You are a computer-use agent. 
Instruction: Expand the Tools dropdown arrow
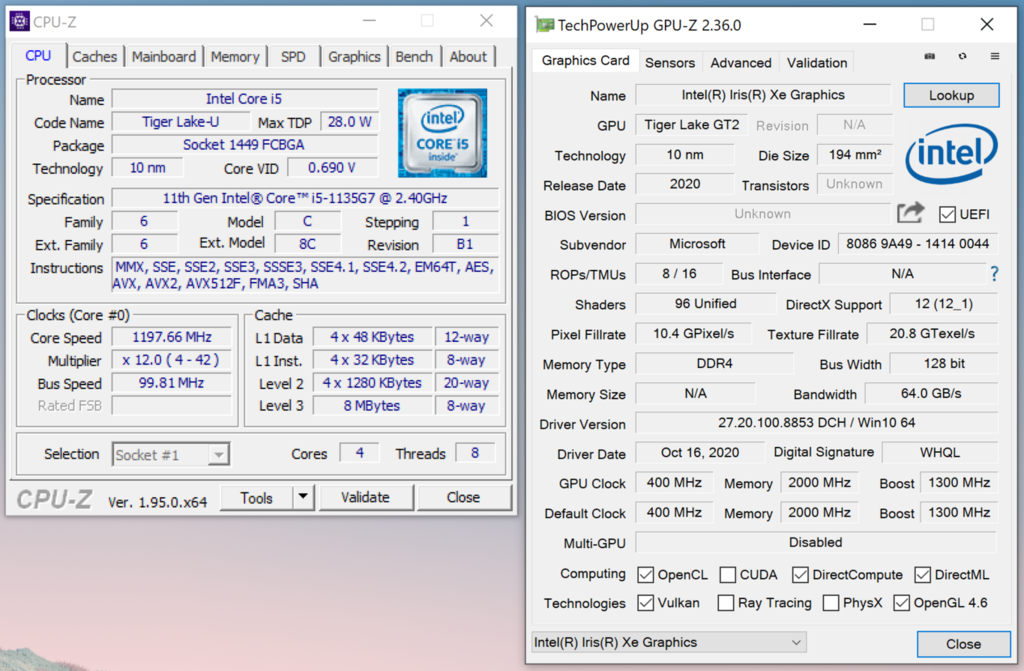click(303, 497)
